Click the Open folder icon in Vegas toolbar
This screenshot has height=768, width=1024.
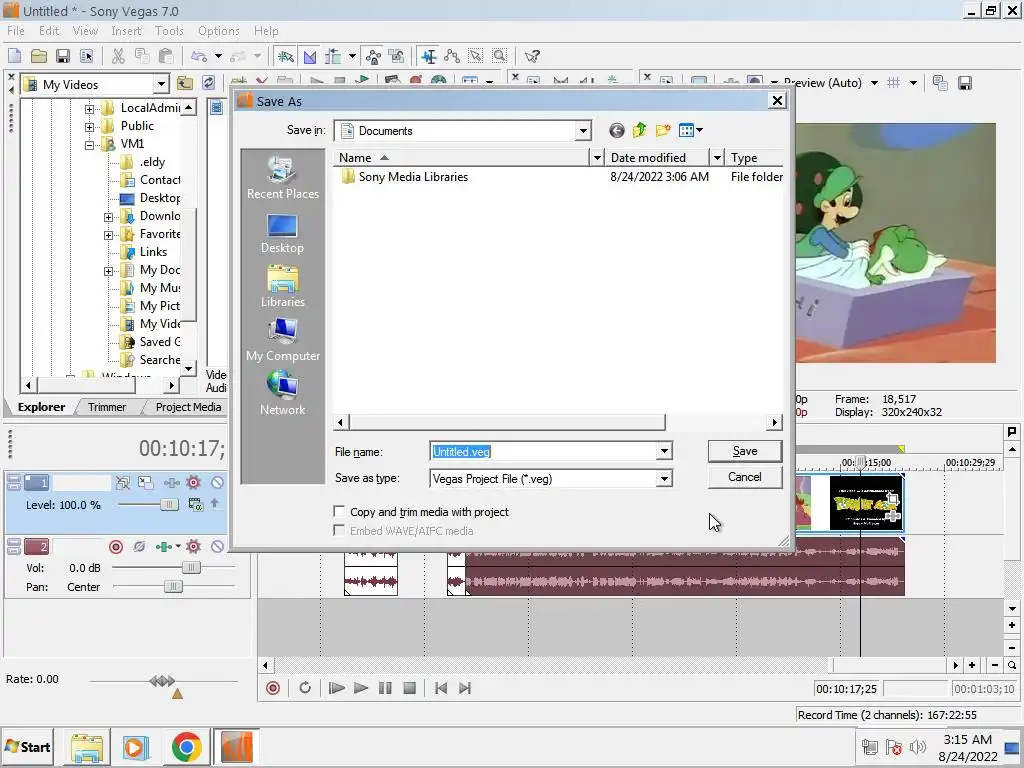tap(39, 56)
